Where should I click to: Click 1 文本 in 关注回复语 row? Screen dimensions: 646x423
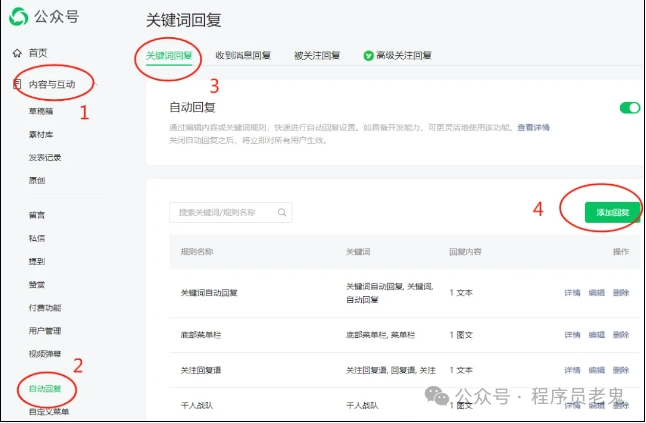coord(461,370)
